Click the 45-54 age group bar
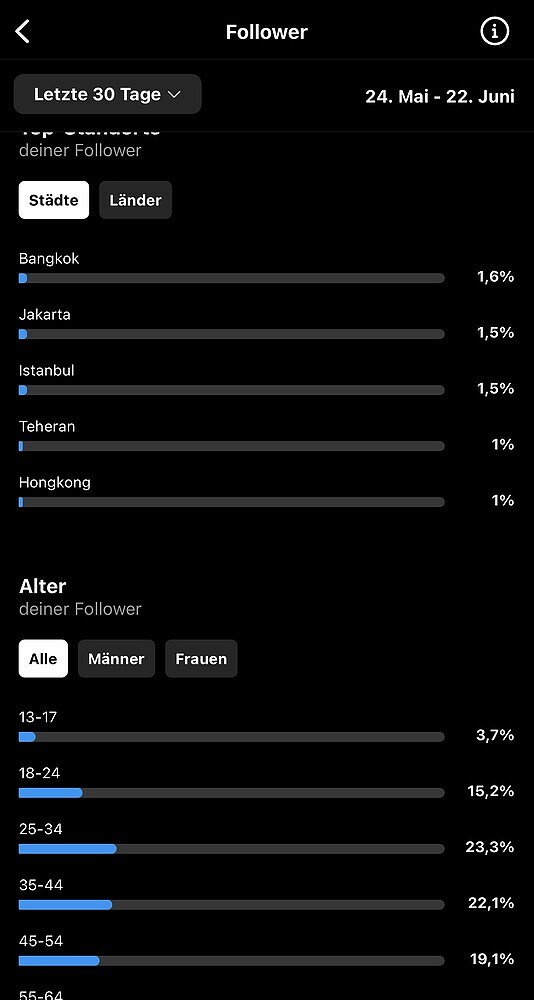Screen dimensions: 534x1000 point(232,961)
